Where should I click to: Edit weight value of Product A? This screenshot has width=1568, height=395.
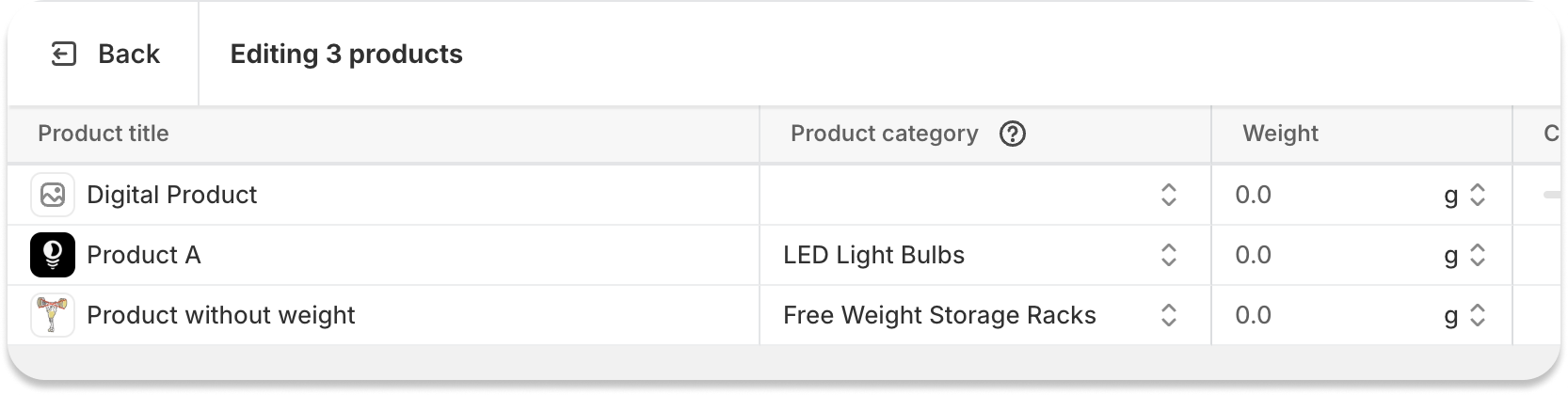pos(1327,255)
